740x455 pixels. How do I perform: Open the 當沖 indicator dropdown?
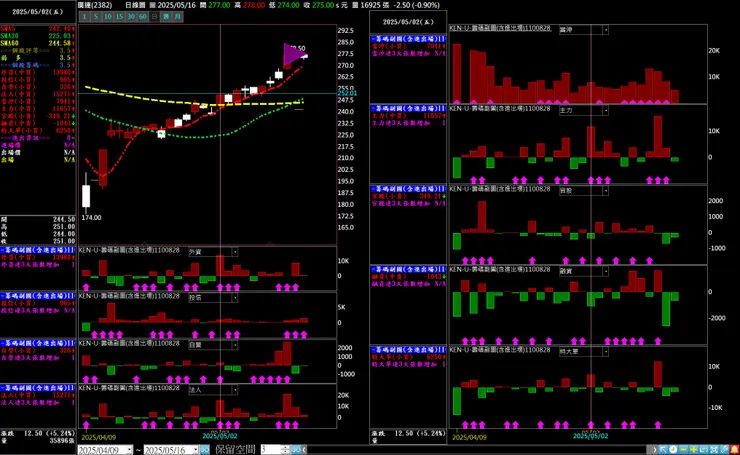pos(605,30)
